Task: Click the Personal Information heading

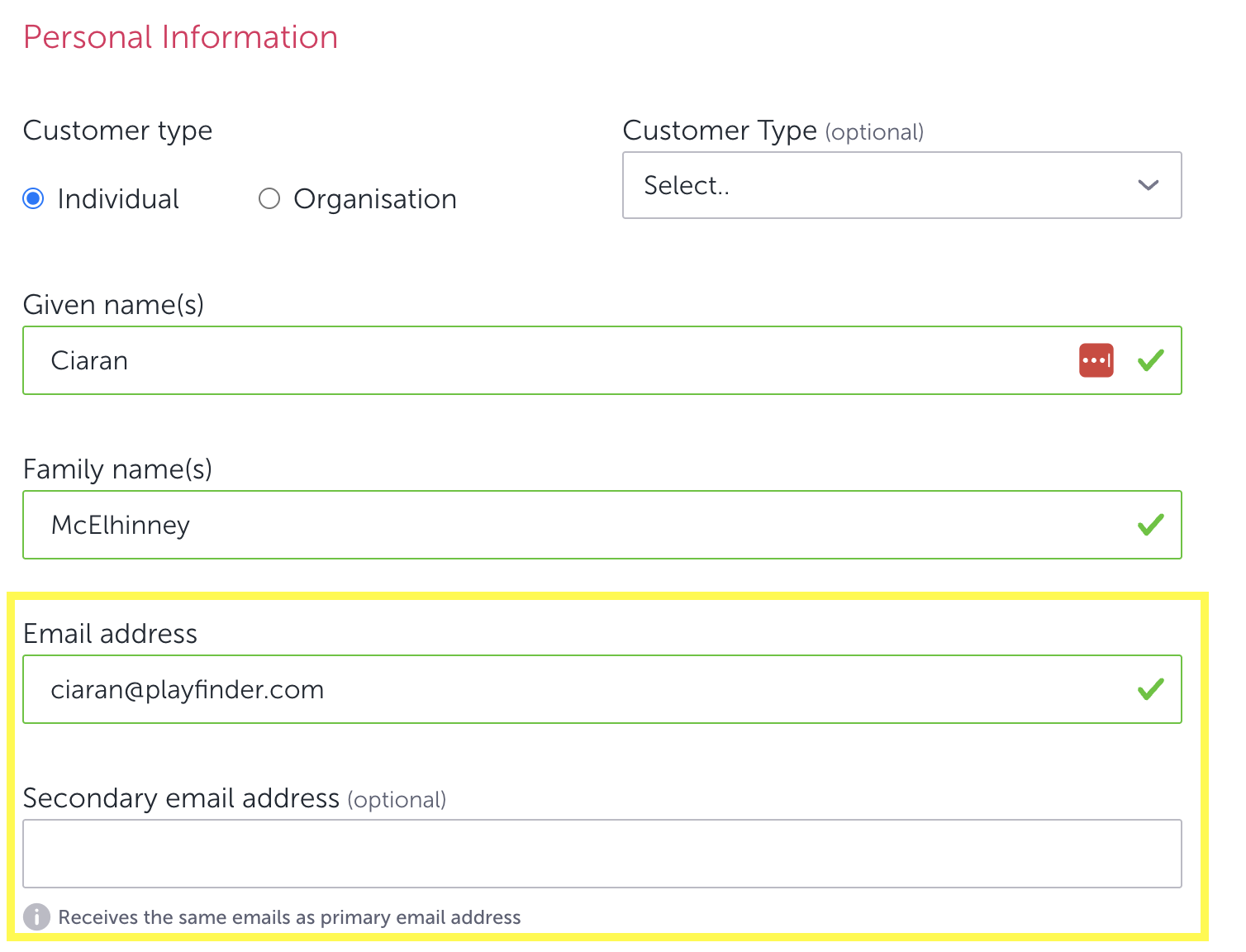Action: tap(180, 37)
